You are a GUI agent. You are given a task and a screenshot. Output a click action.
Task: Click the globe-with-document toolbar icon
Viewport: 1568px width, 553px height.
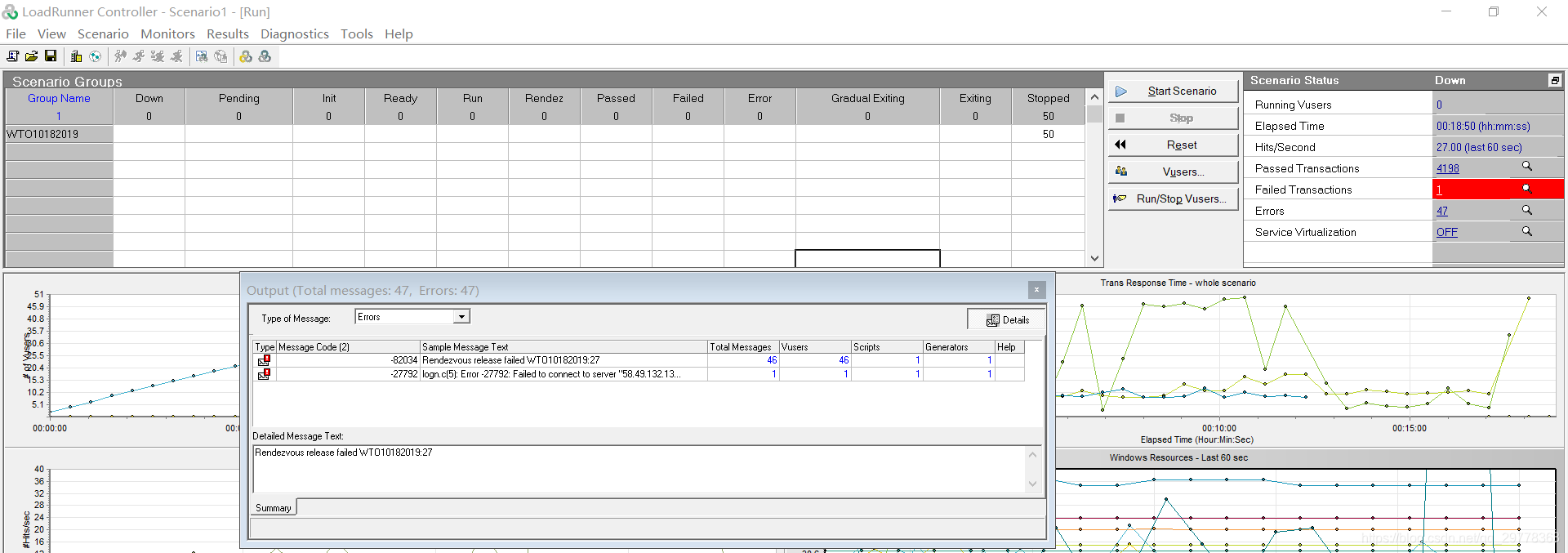(x=220, y=56)
